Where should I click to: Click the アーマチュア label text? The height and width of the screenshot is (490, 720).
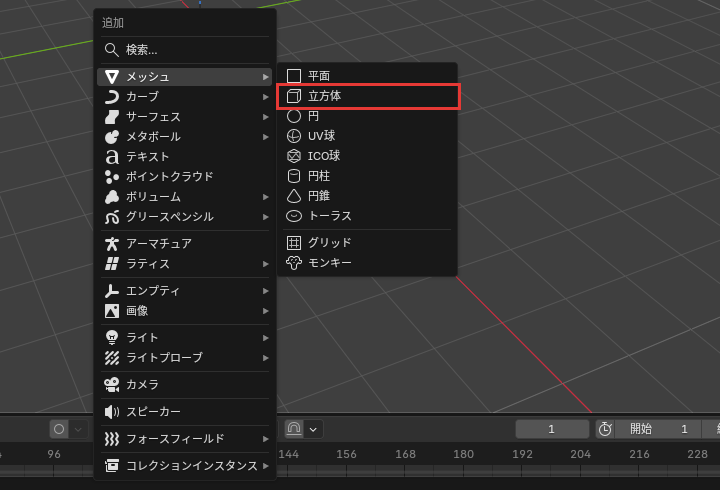point(159,243)
